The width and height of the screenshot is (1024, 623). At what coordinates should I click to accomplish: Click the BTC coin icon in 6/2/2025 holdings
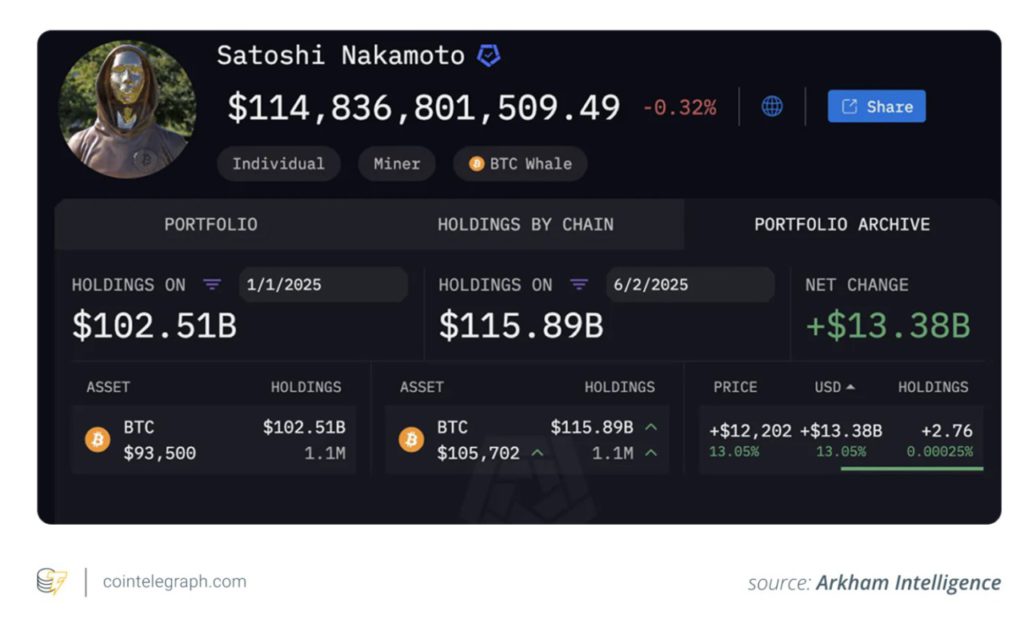[411, 440]
